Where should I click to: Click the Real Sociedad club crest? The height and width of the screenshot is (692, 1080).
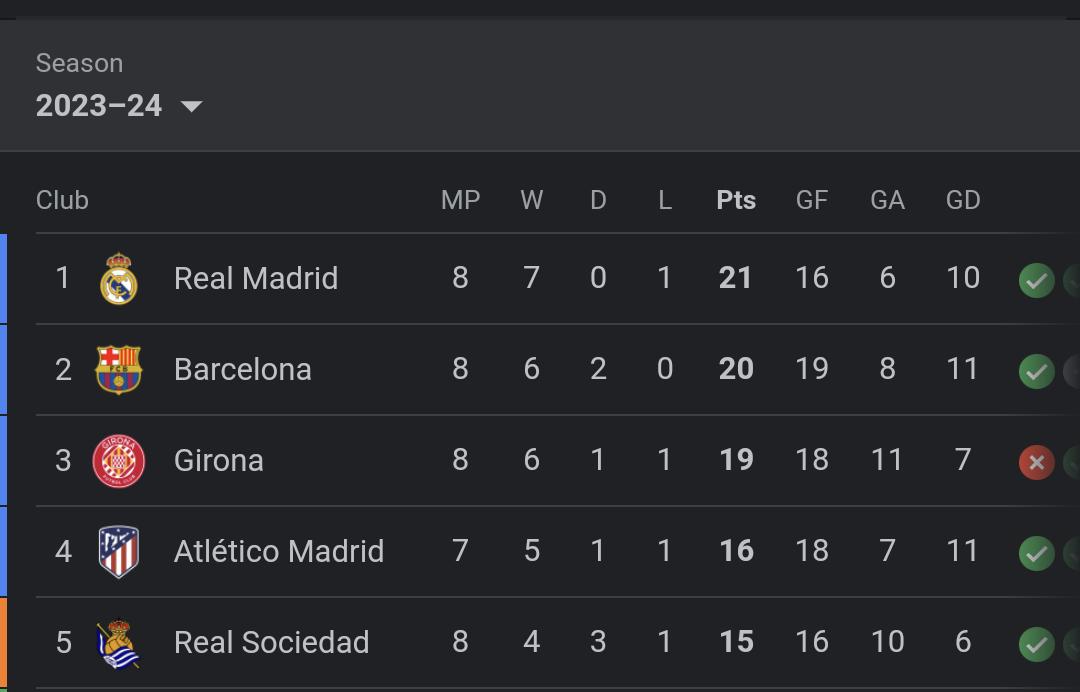coord(118,644)
